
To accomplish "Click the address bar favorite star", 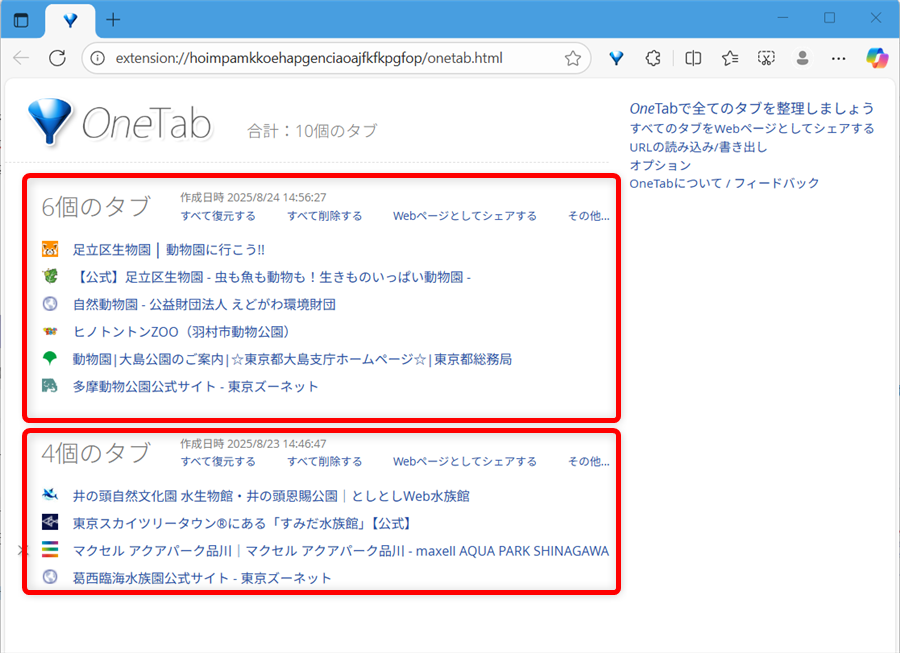I will (x=573, y=58).
